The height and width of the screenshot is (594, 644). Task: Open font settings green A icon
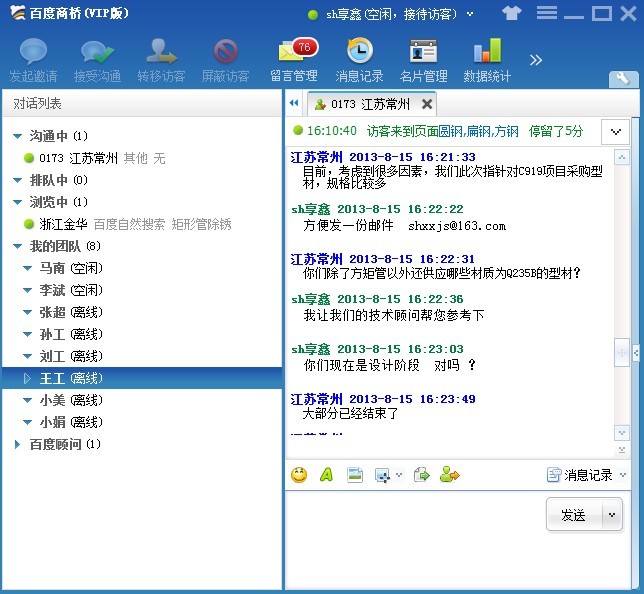point(327,475)
